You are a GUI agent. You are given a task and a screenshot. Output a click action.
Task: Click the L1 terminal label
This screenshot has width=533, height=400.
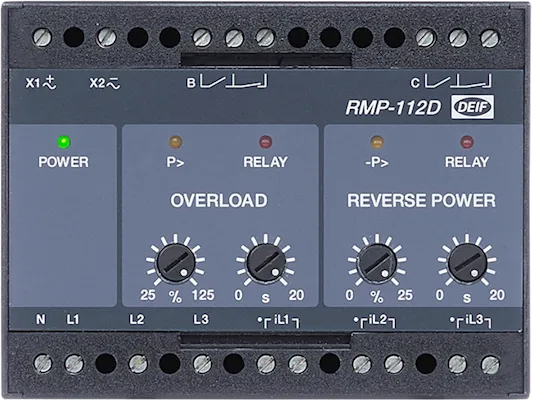click(73, 319)
